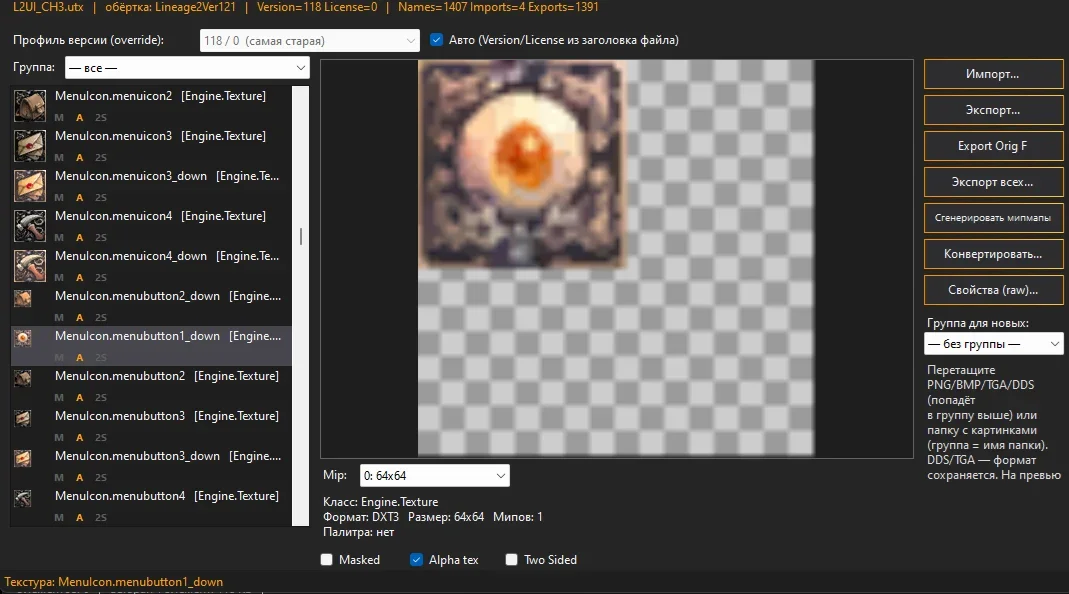Open the Группа для новых dropdown

pos(993,344)
